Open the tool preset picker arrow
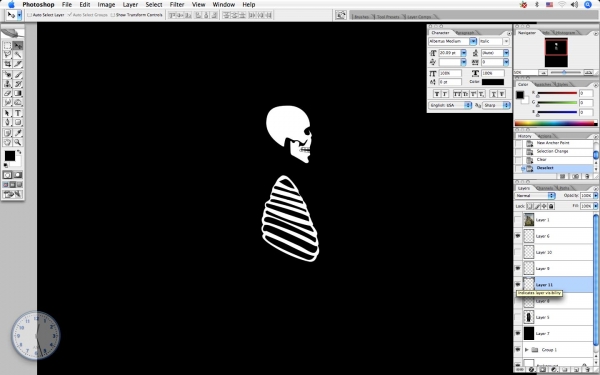This screenshot has width=600, height=375. [20, 15]
